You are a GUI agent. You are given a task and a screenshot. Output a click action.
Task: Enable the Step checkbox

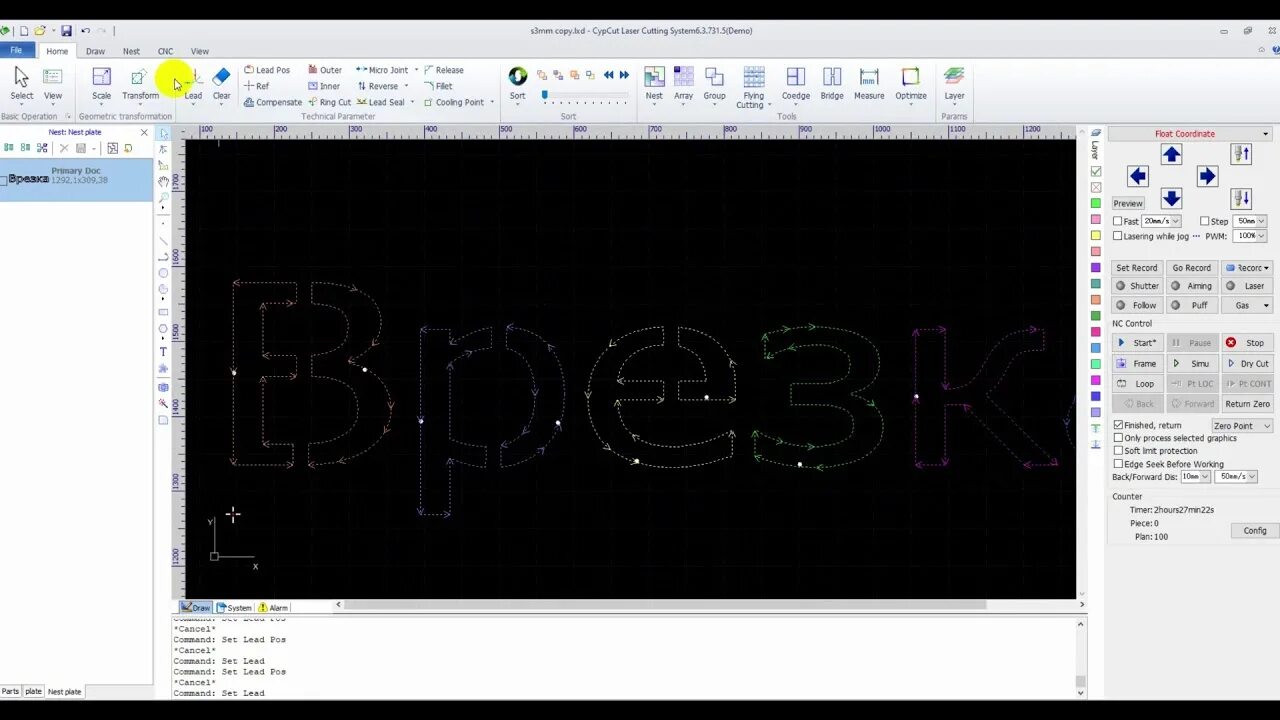point(1205,221)
